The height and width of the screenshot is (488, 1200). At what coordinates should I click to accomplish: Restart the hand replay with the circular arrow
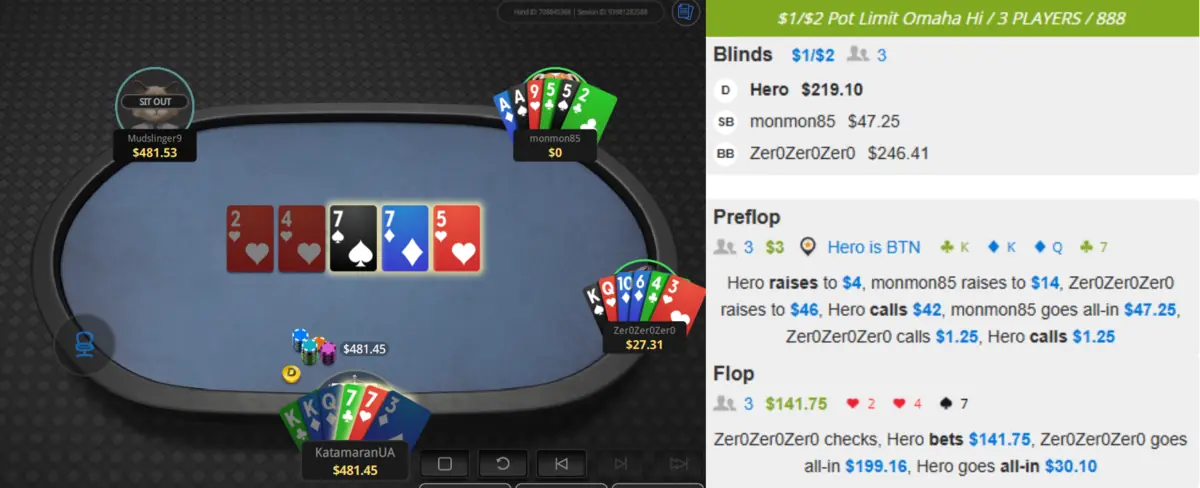(503, 464)
